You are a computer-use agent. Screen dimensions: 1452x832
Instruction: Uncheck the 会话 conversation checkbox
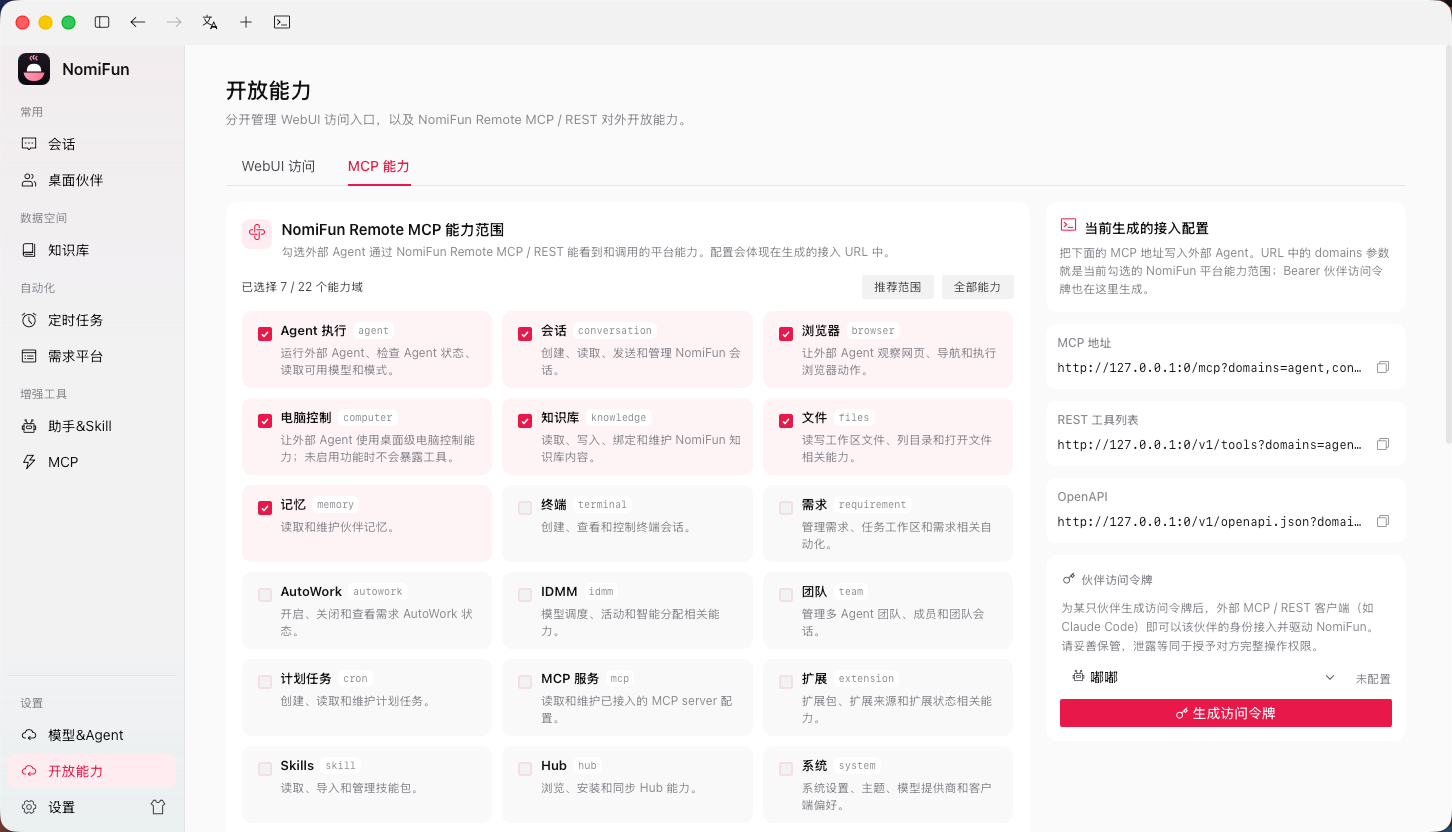click(x=525, y=334)
